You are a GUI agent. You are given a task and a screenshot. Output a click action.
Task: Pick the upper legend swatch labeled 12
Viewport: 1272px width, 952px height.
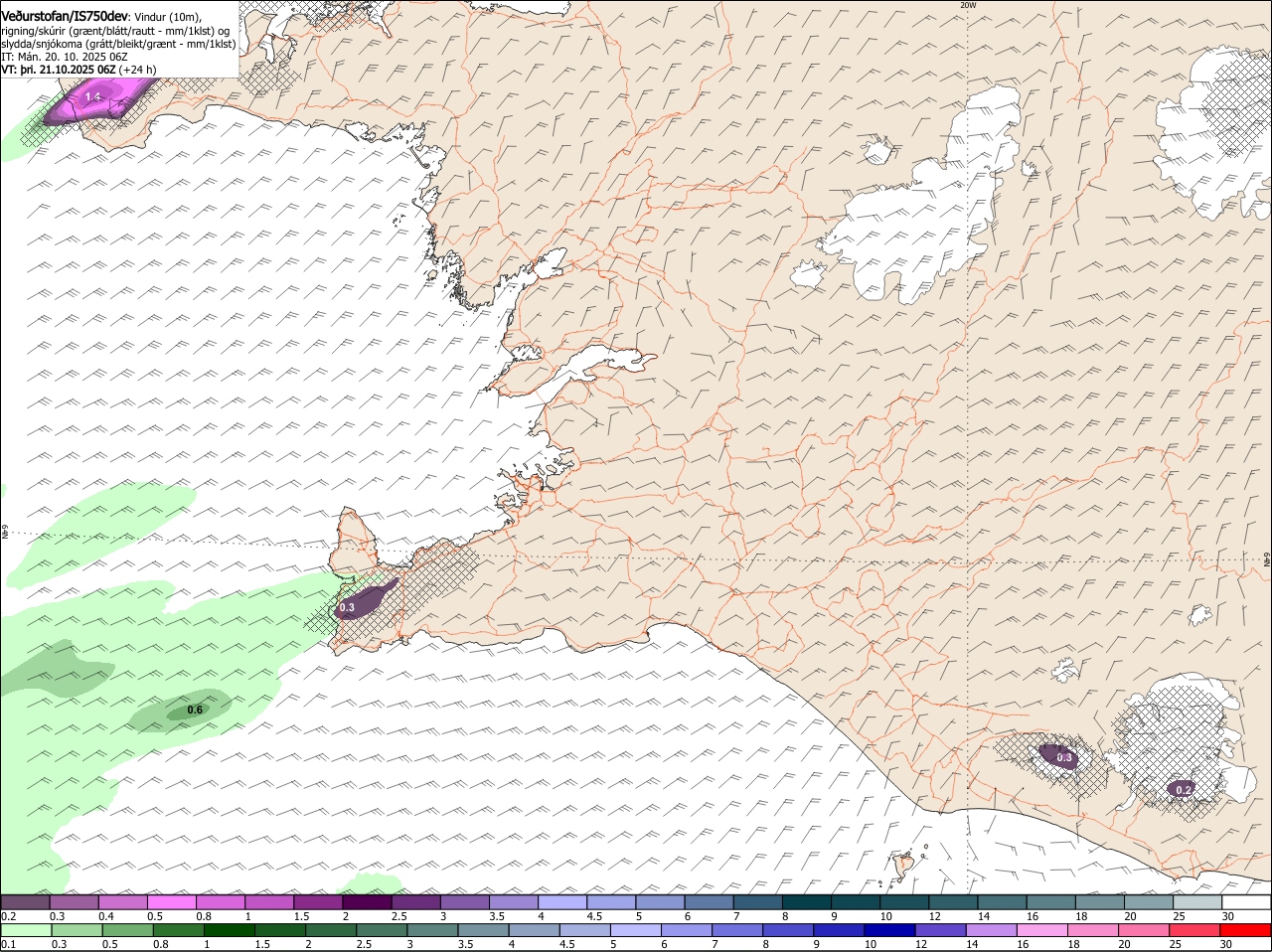952,902
